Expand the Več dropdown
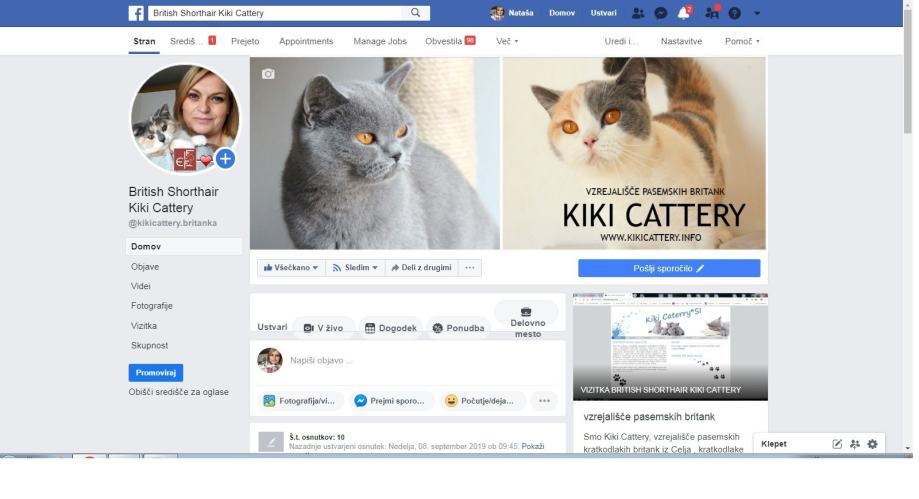Viewport: 919px width, 499px height. [507, 41]
